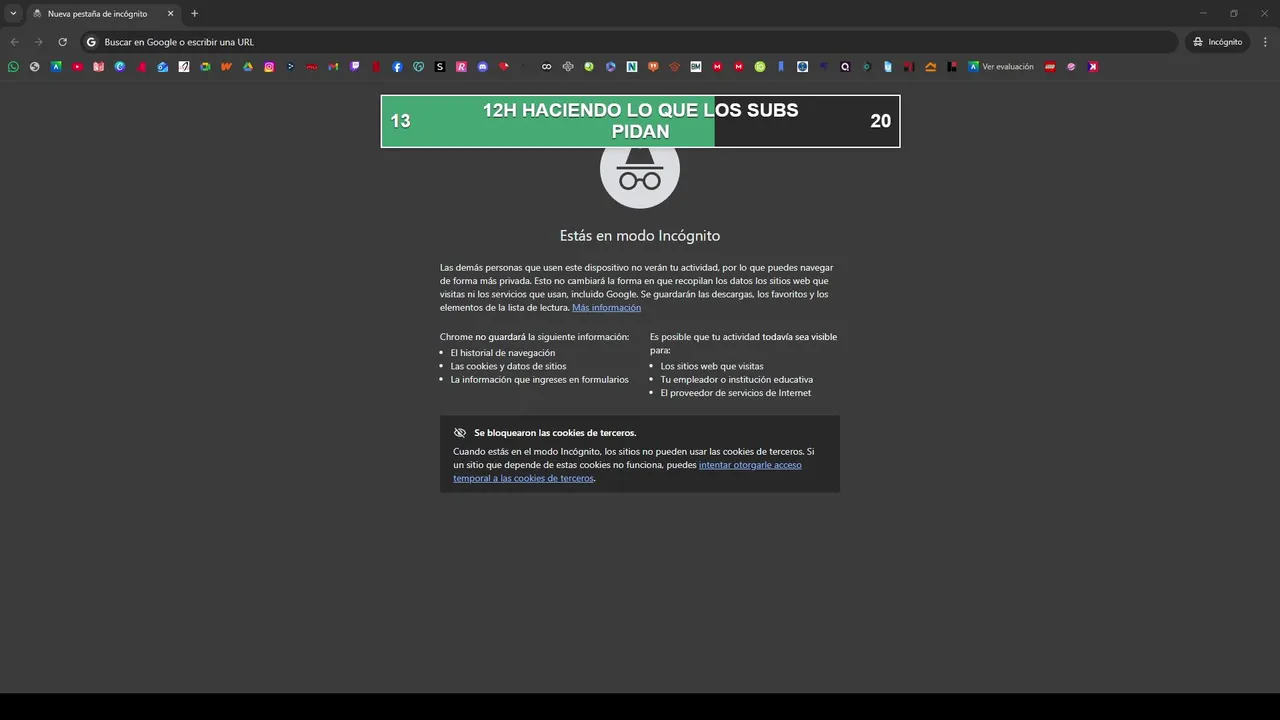Open the BM bookmark
Viewport: 1280px width, 720px height.
pos(696,67)
